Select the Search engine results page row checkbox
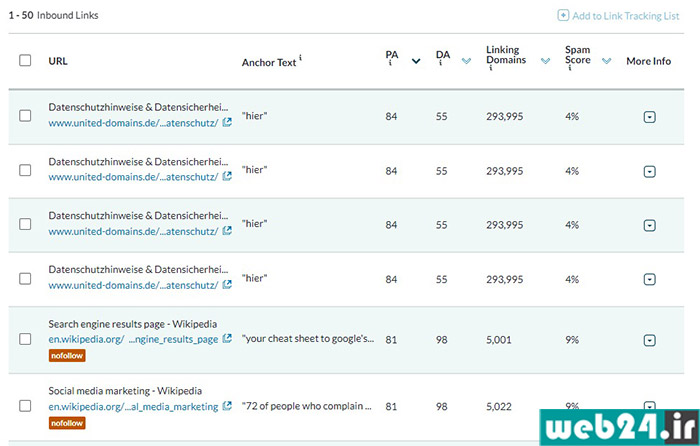The height and width of the screenshot is (446, 700). click(25, 339)
